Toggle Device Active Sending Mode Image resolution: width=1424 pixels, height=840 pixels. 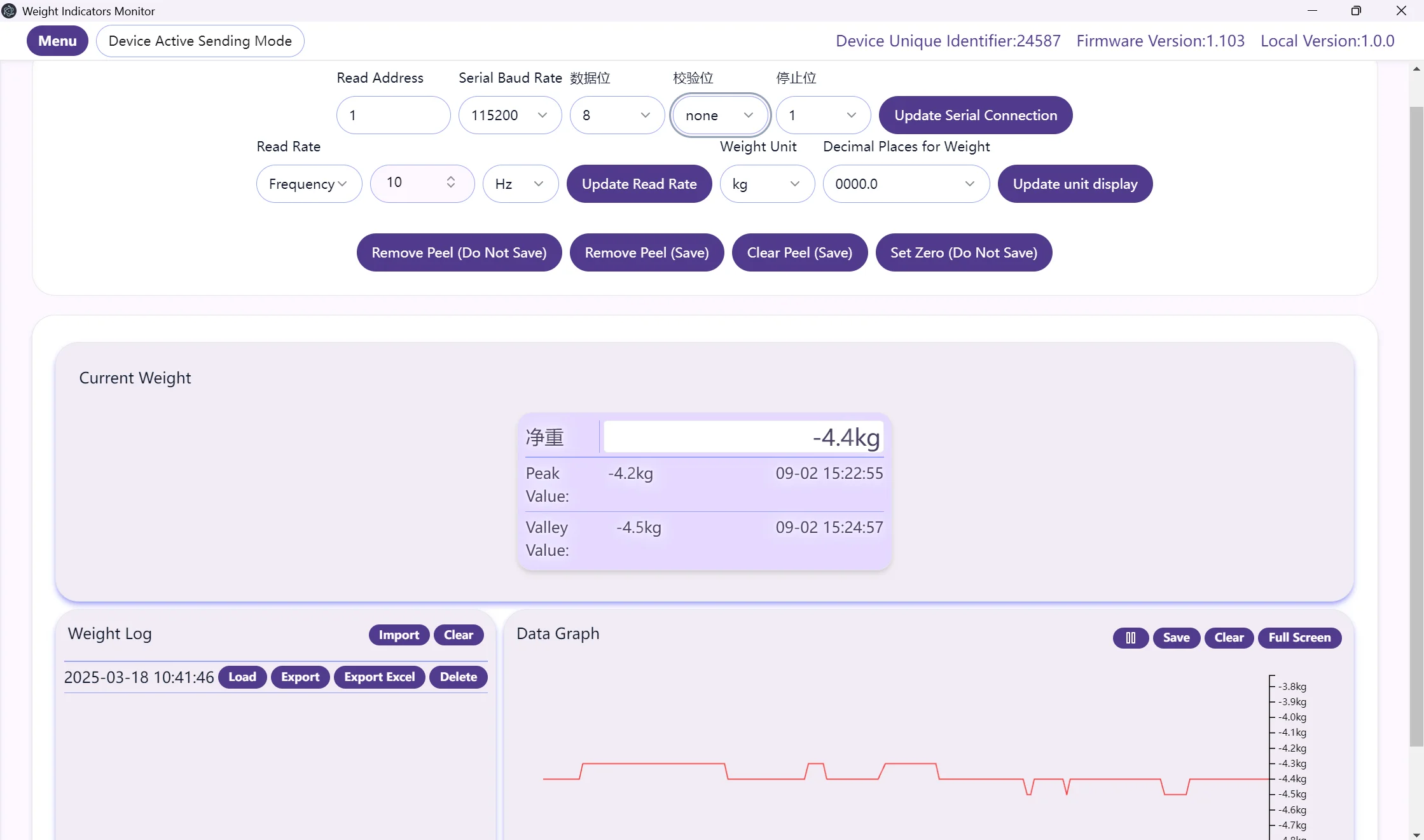tap(200, 41)
